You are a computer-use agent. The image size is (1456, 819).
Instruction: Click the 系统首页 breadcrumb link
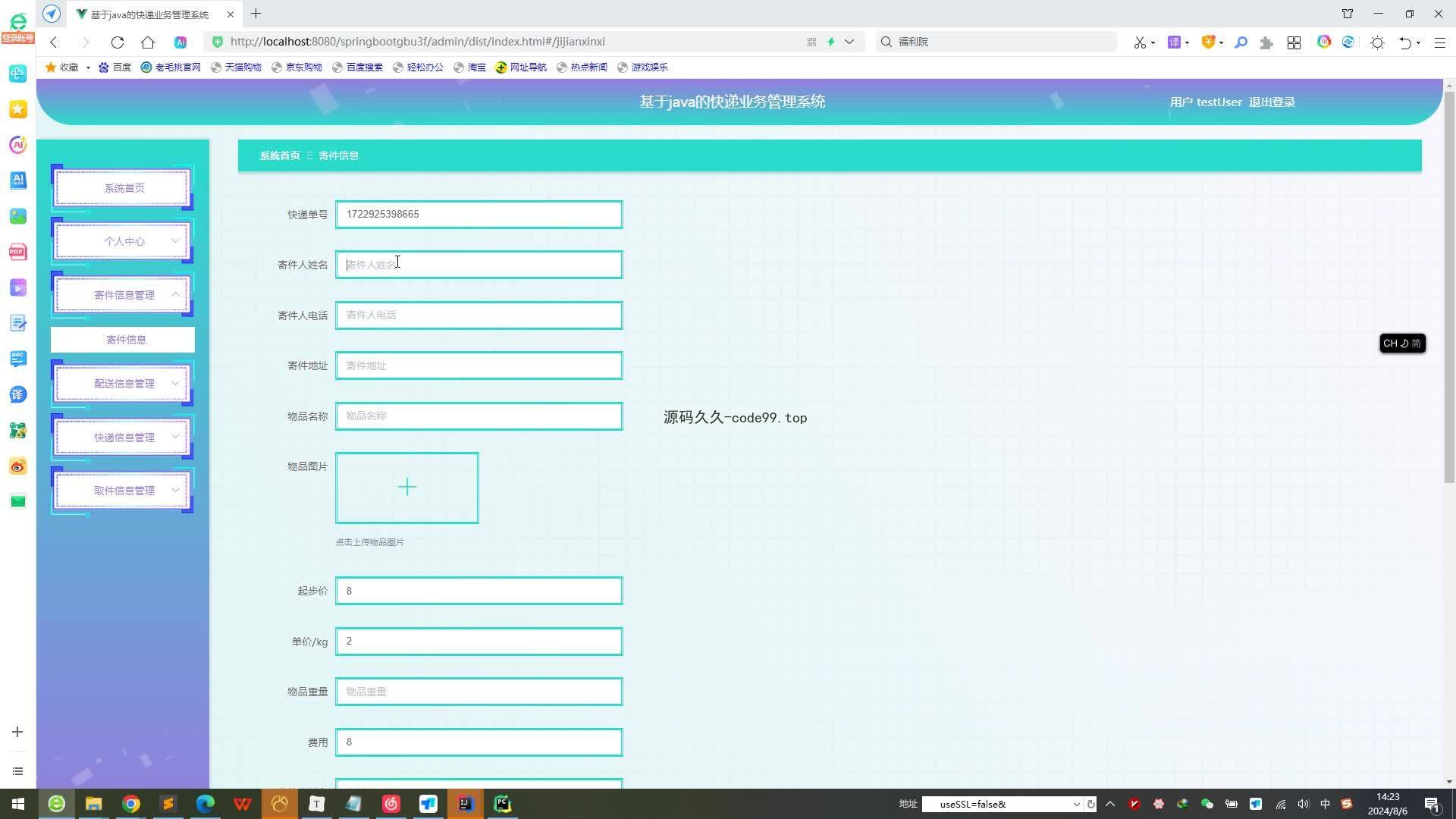click(280, 155)
